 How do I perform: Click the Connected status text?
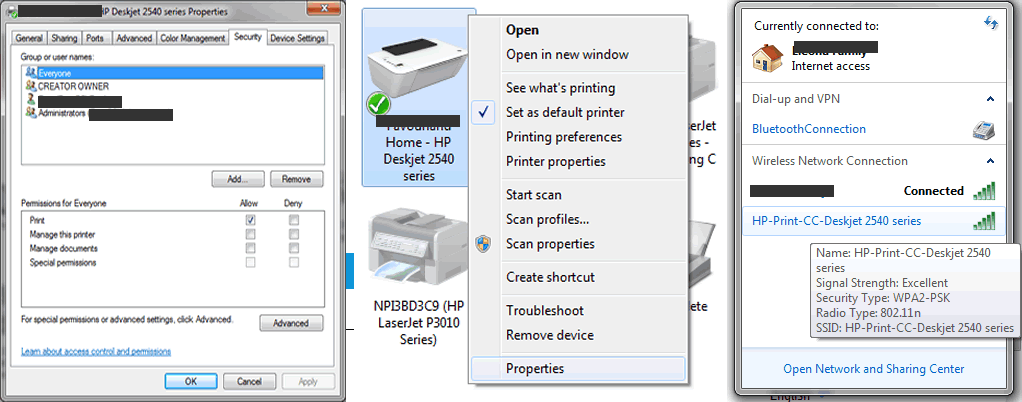pyautogui.click(x=933, y=191)
